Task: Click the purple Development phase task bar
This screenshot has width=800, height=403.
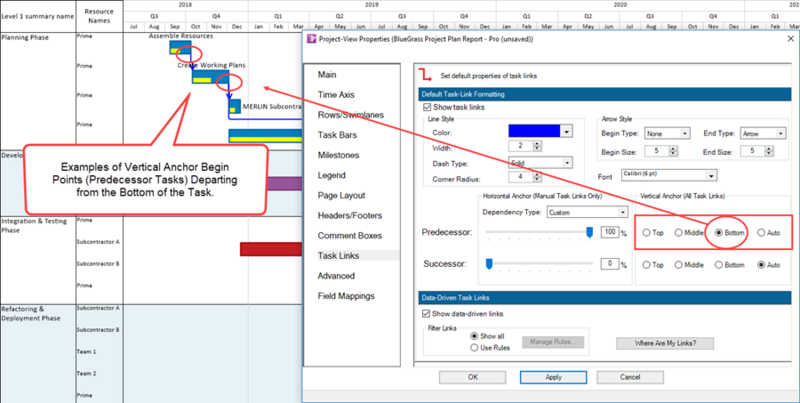Action: [x=284, y=184]
